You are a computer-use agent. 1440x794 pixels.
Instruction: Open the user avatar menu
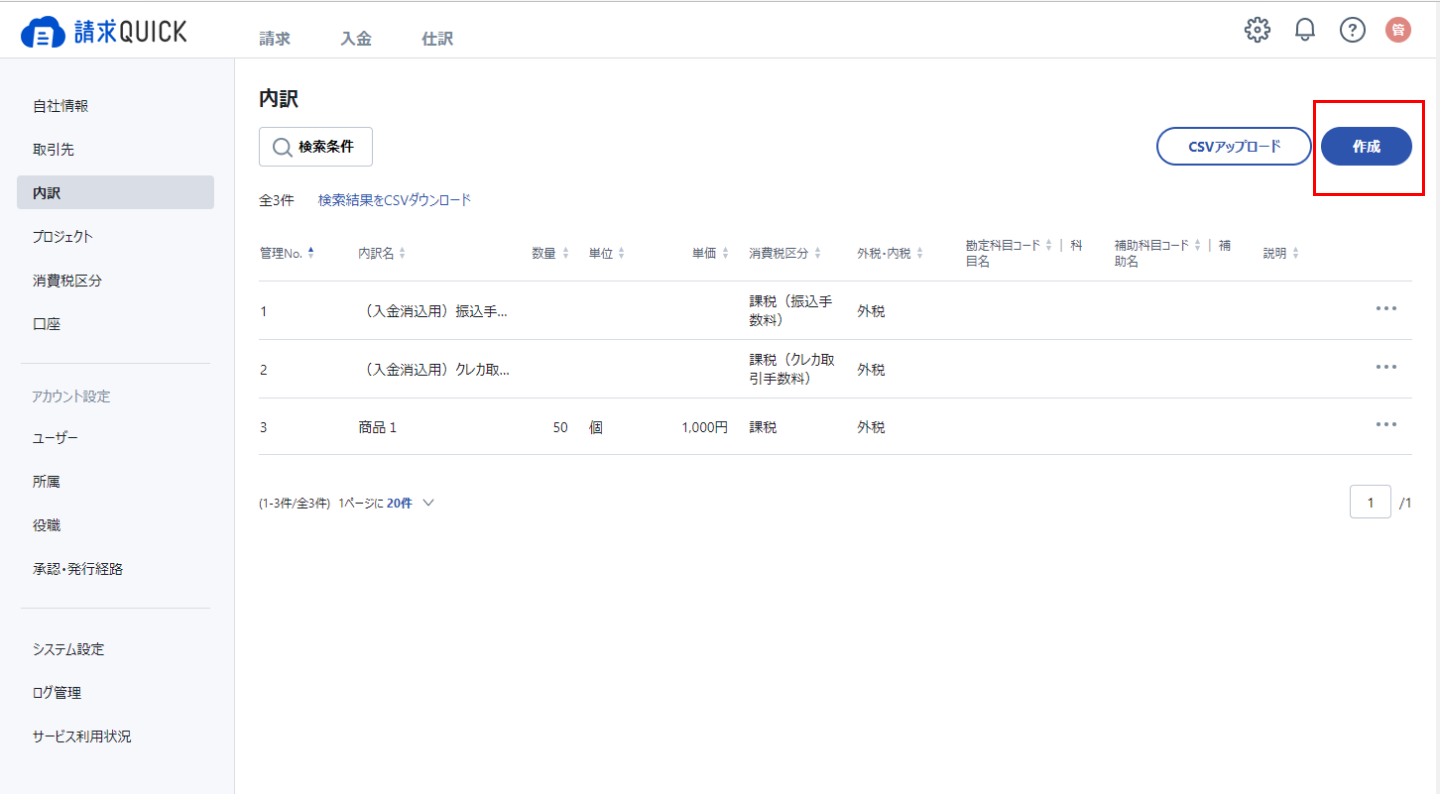tap(1398, 30)
